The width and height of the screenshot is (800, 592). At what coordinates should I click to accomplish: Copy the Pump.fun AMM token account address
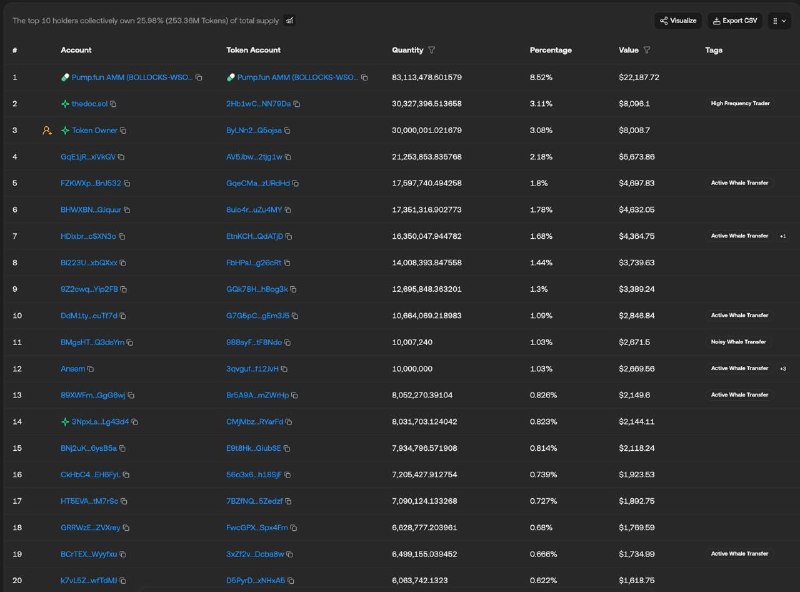coord(364,78)
